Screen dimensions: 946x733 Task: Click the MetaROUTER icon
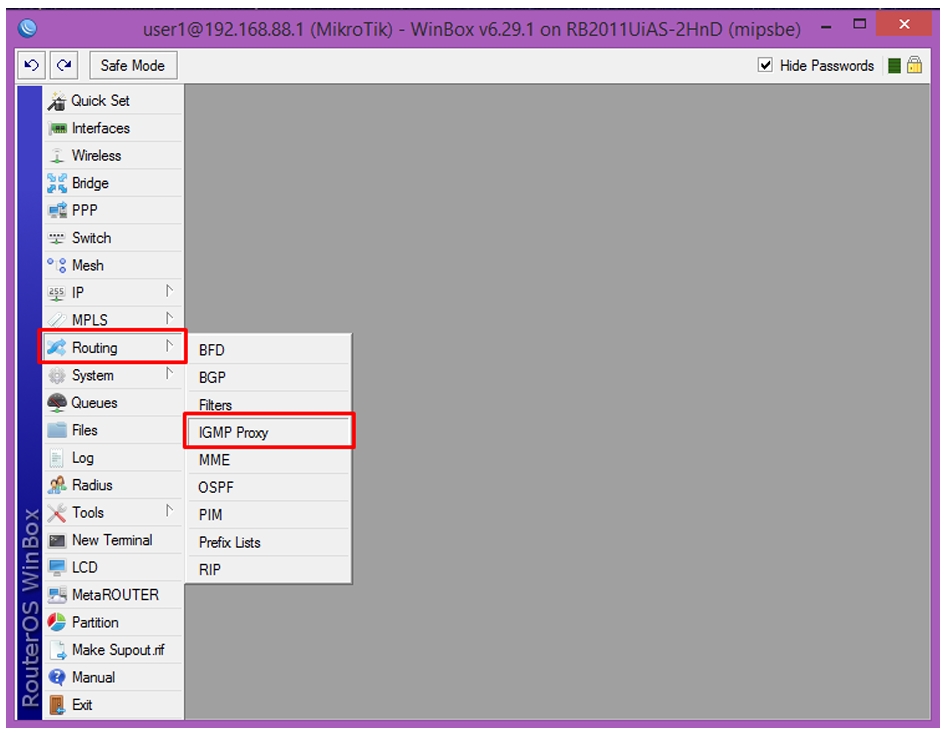(57, 595)
